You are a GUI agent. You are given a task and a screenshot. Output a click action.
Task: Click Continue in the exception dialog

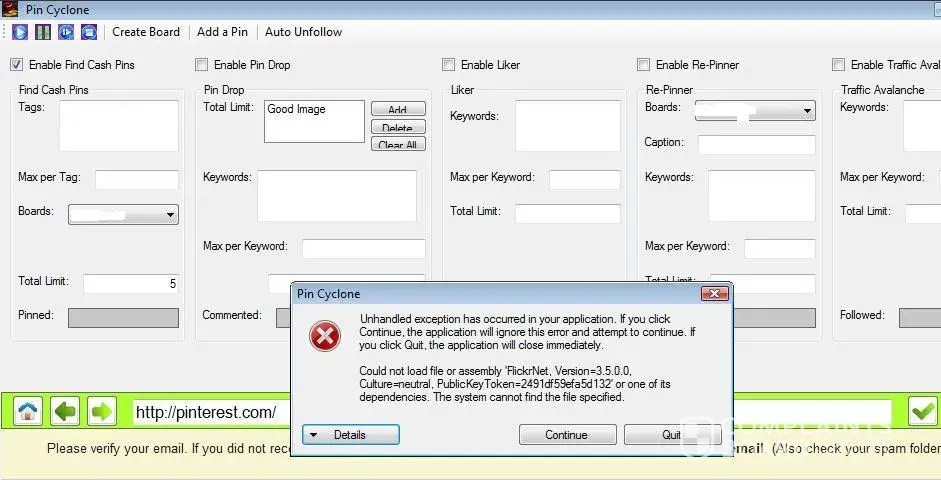point(567,435)
